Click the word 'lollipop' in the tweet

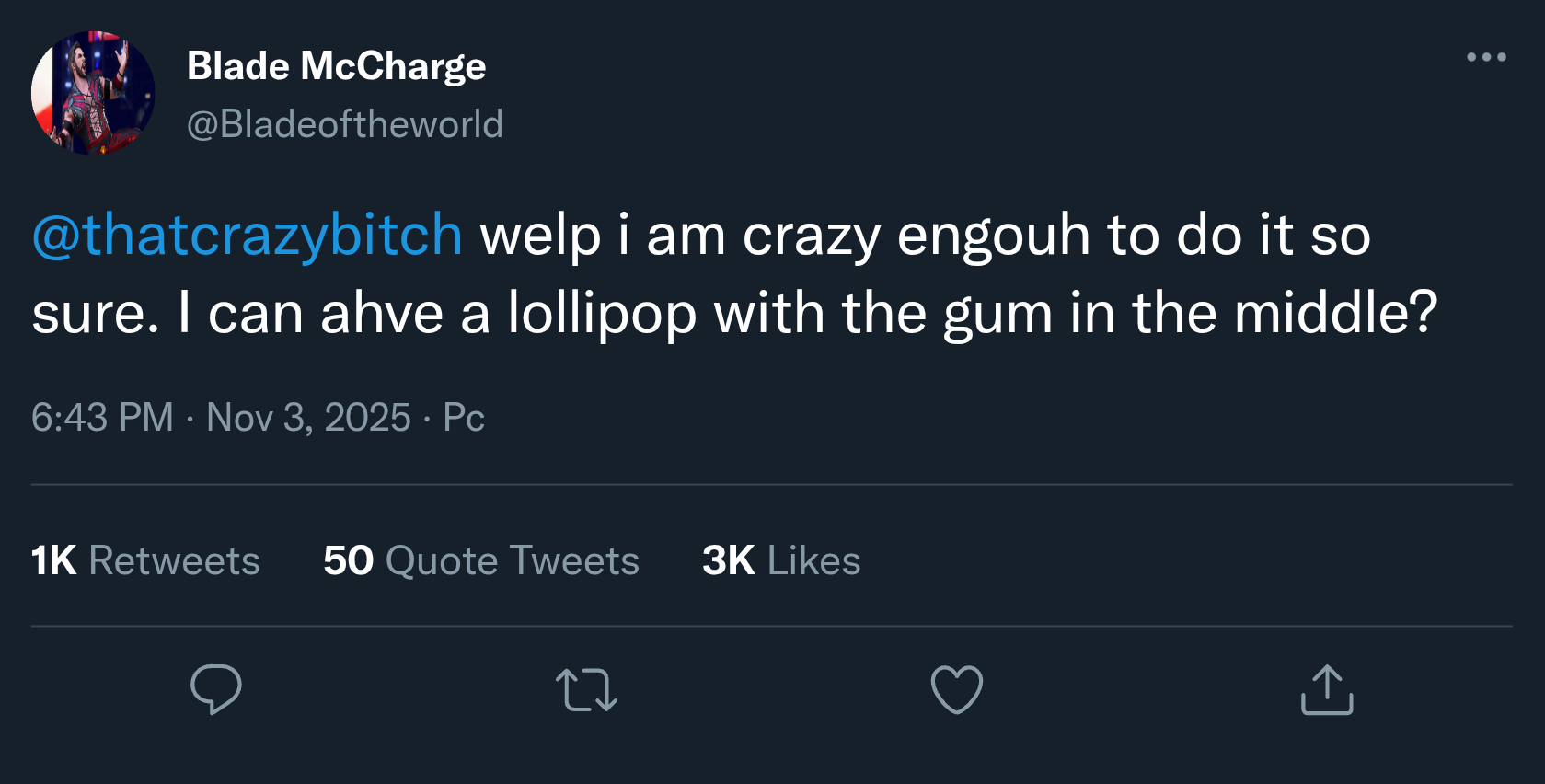click(602, 314)
